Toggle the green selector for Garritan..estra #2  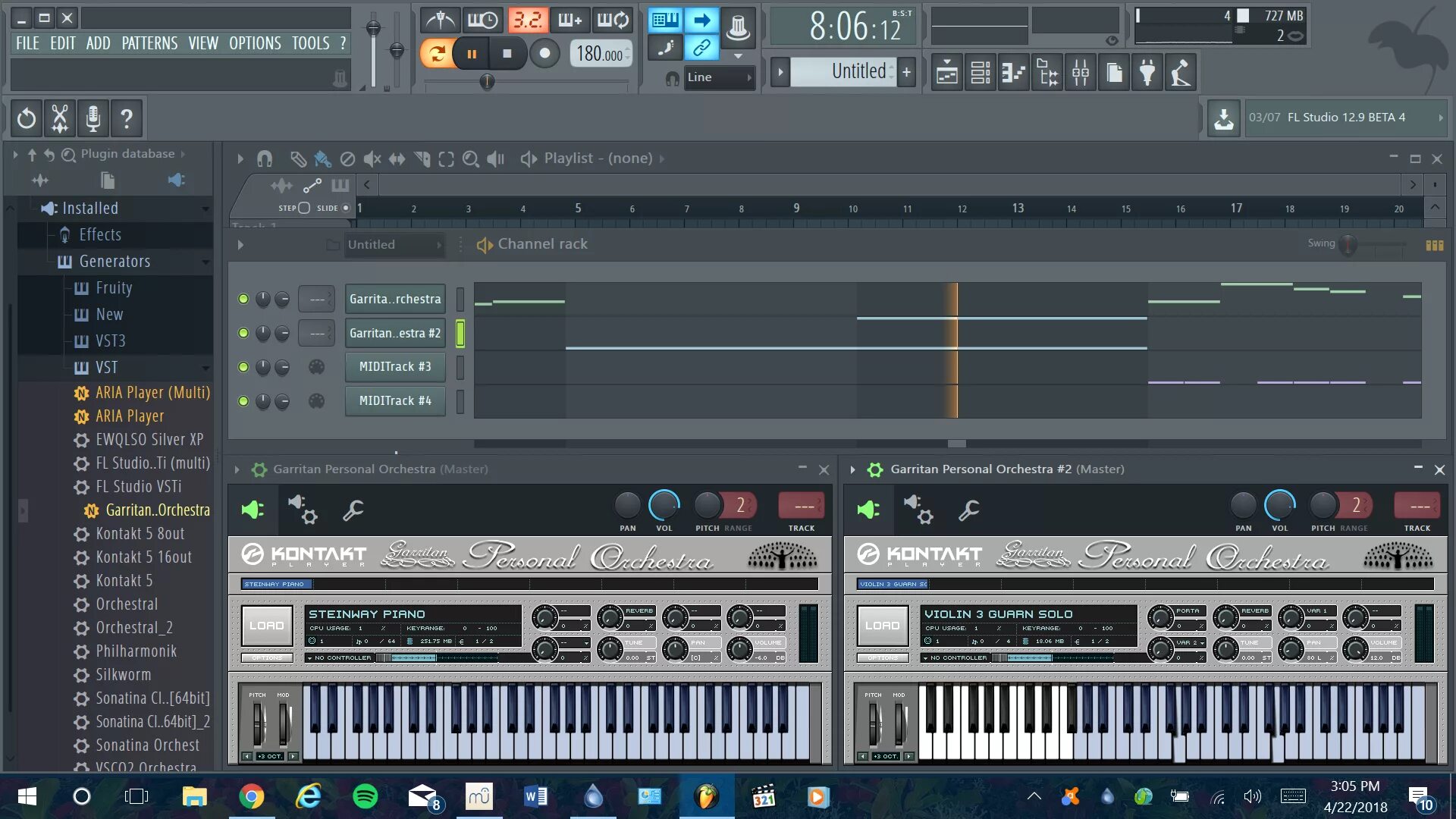(x=460, y=334)
